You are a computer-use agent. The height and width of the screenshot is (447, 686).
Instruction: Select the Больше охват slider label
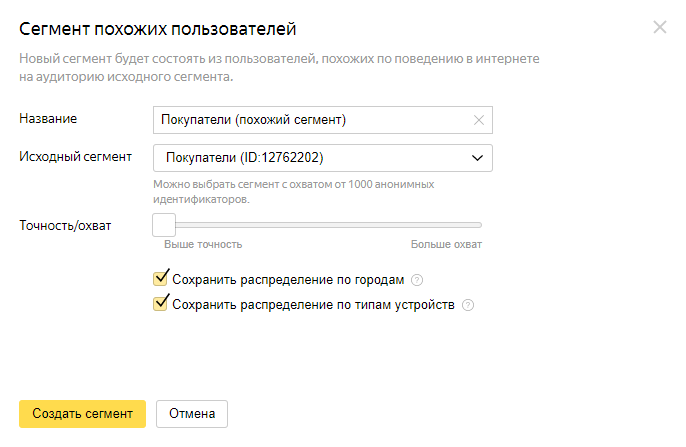[x=446, y=244]
